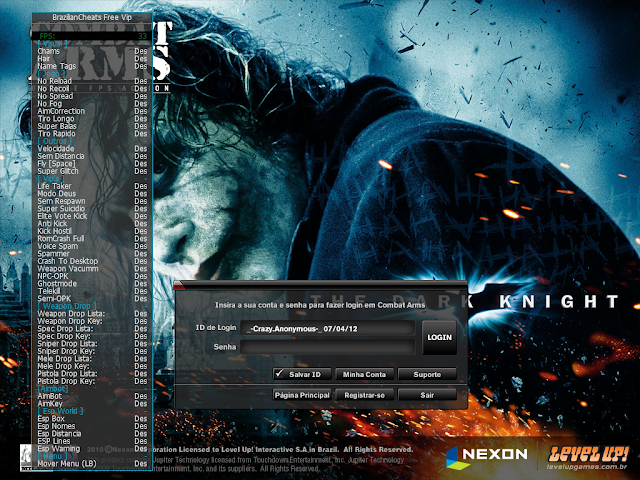
Task: Select the Esp Box option
Action: coord(92,419)
